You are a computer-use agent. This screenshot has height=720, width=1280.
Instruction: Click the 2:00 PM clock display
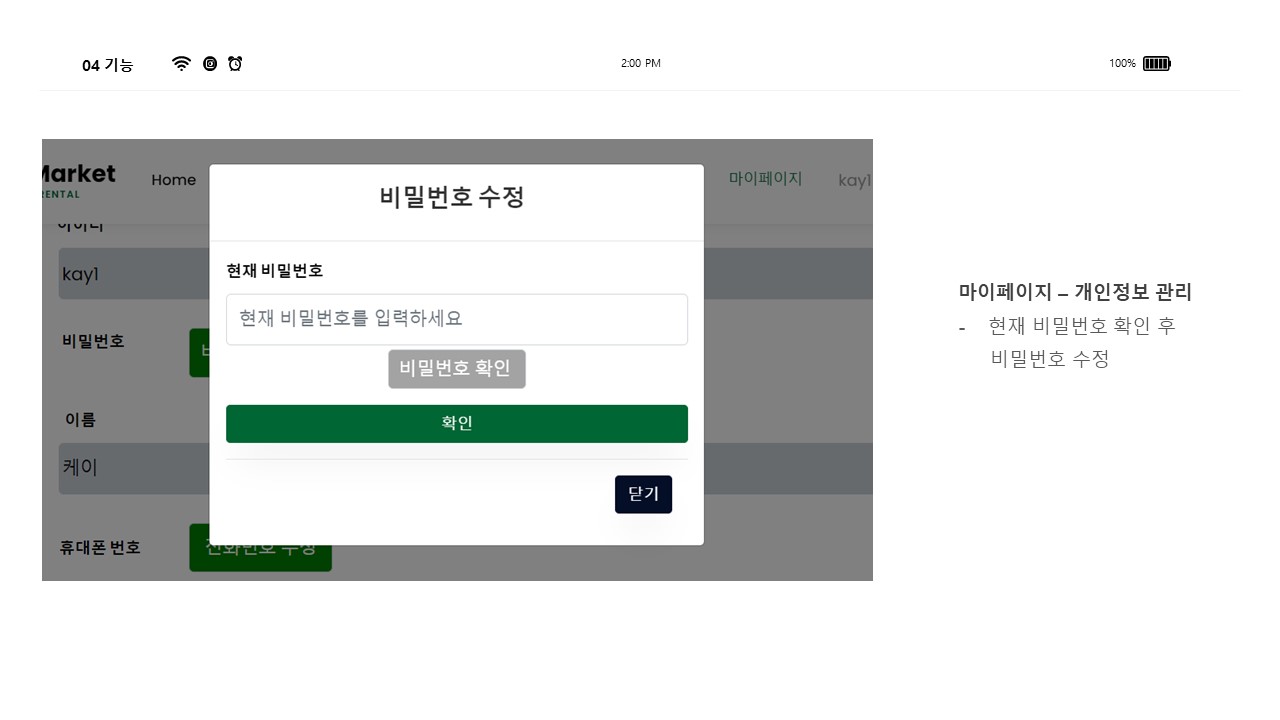coord(641,63)
